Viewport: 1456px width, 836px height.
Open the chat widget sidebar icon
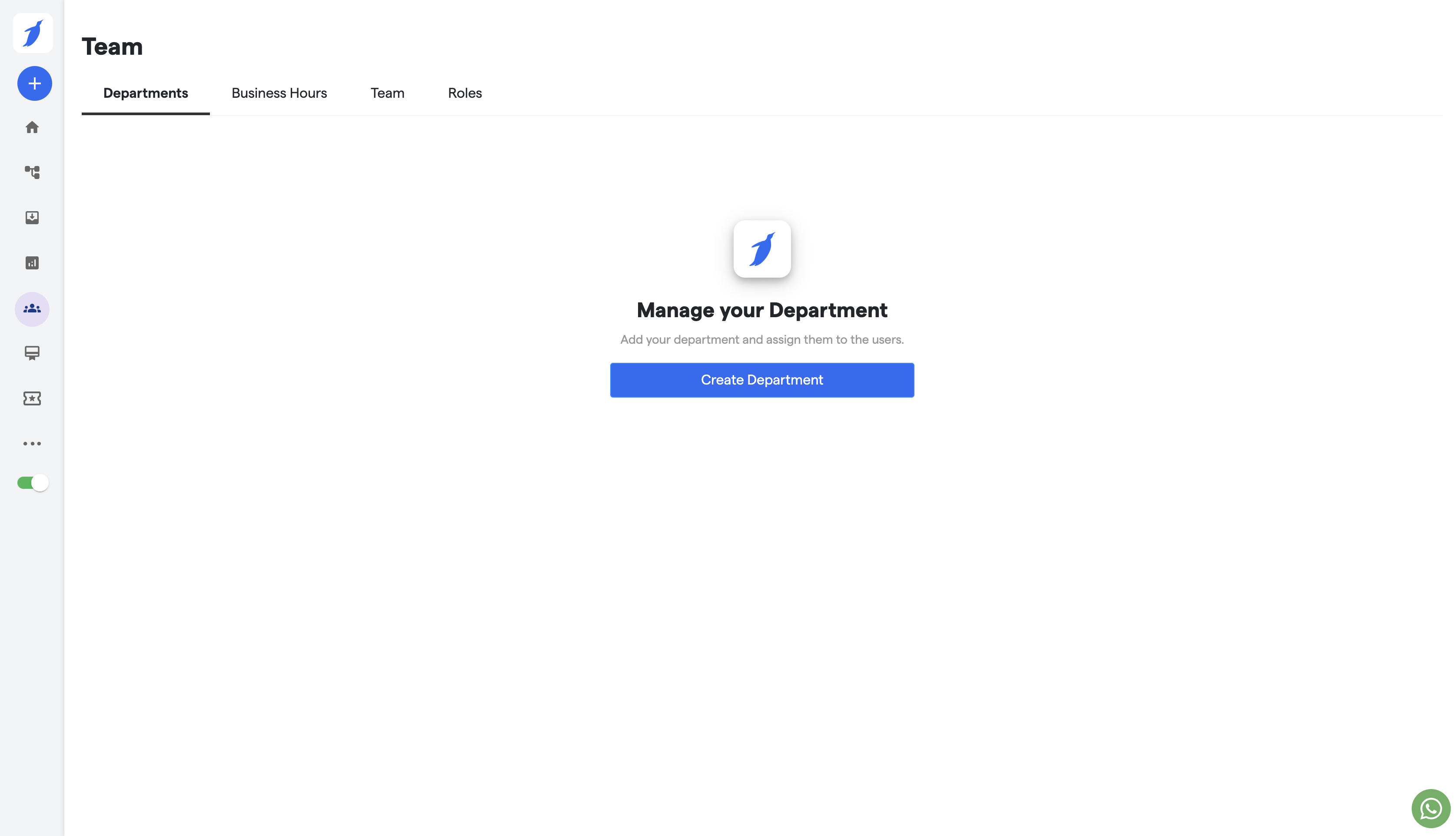(x=32, y=353)
